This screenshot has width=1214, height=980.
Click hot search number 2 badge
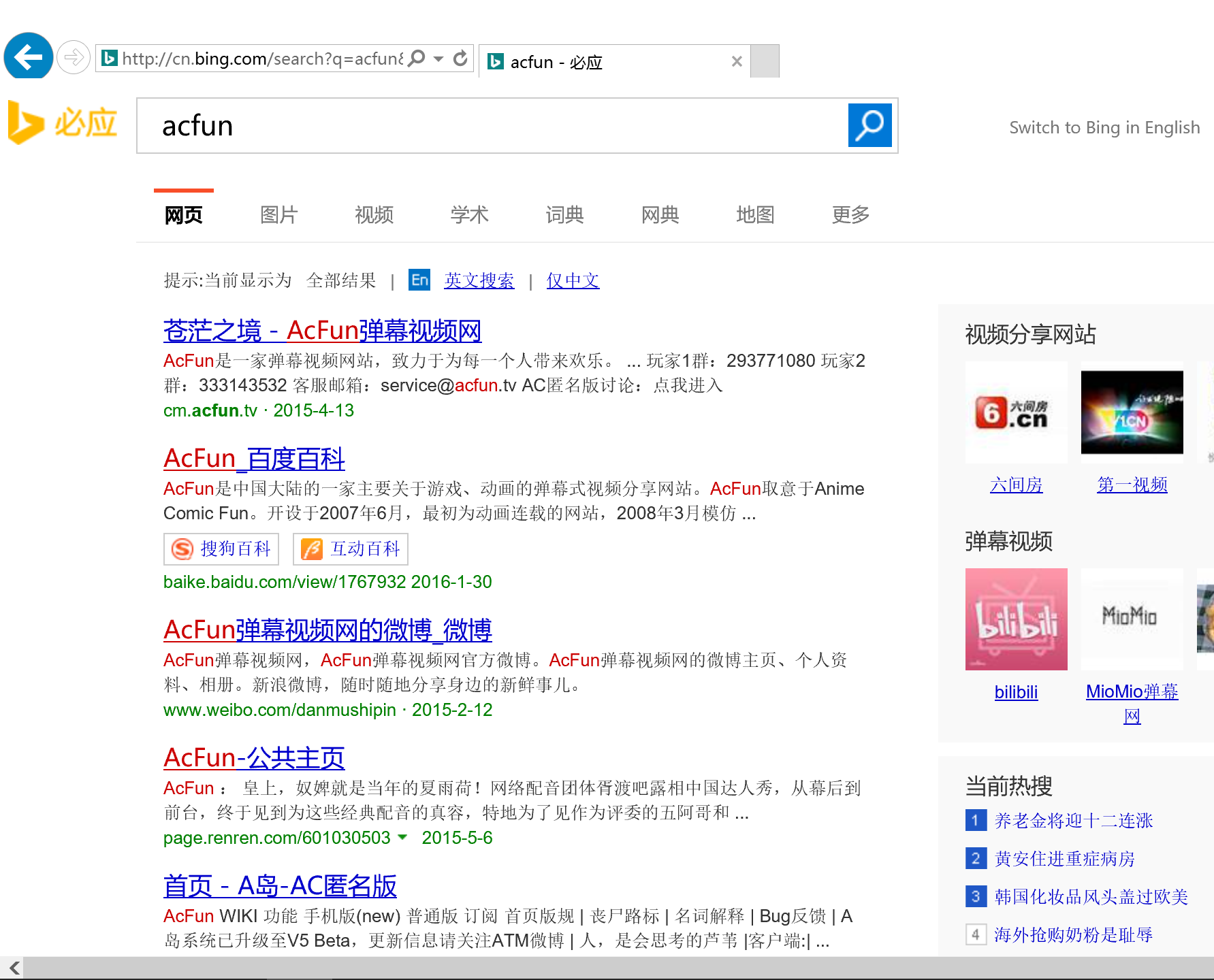tap(976, 858)
